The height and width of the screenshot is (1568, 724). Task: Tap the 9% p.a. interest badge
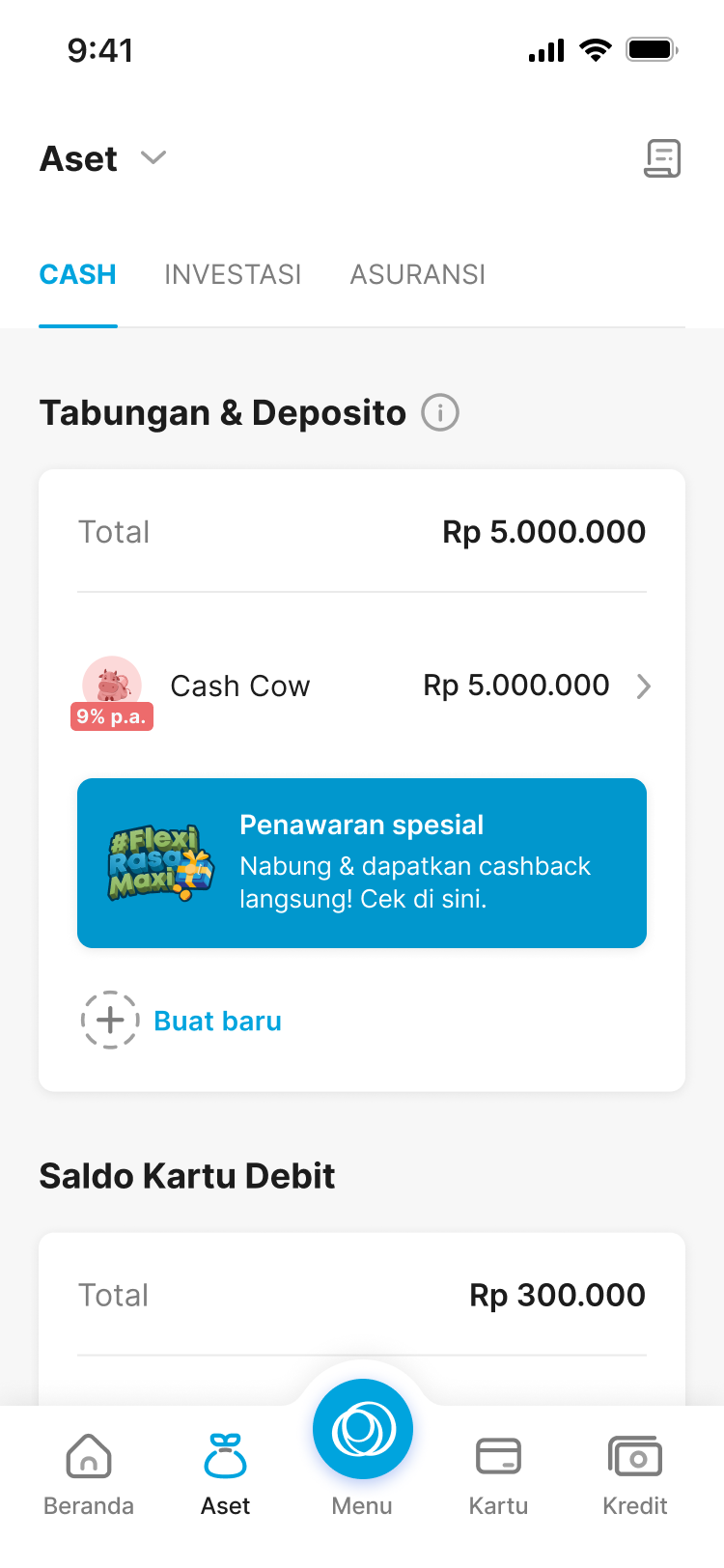pyautogui.click(x=112, y=716)
